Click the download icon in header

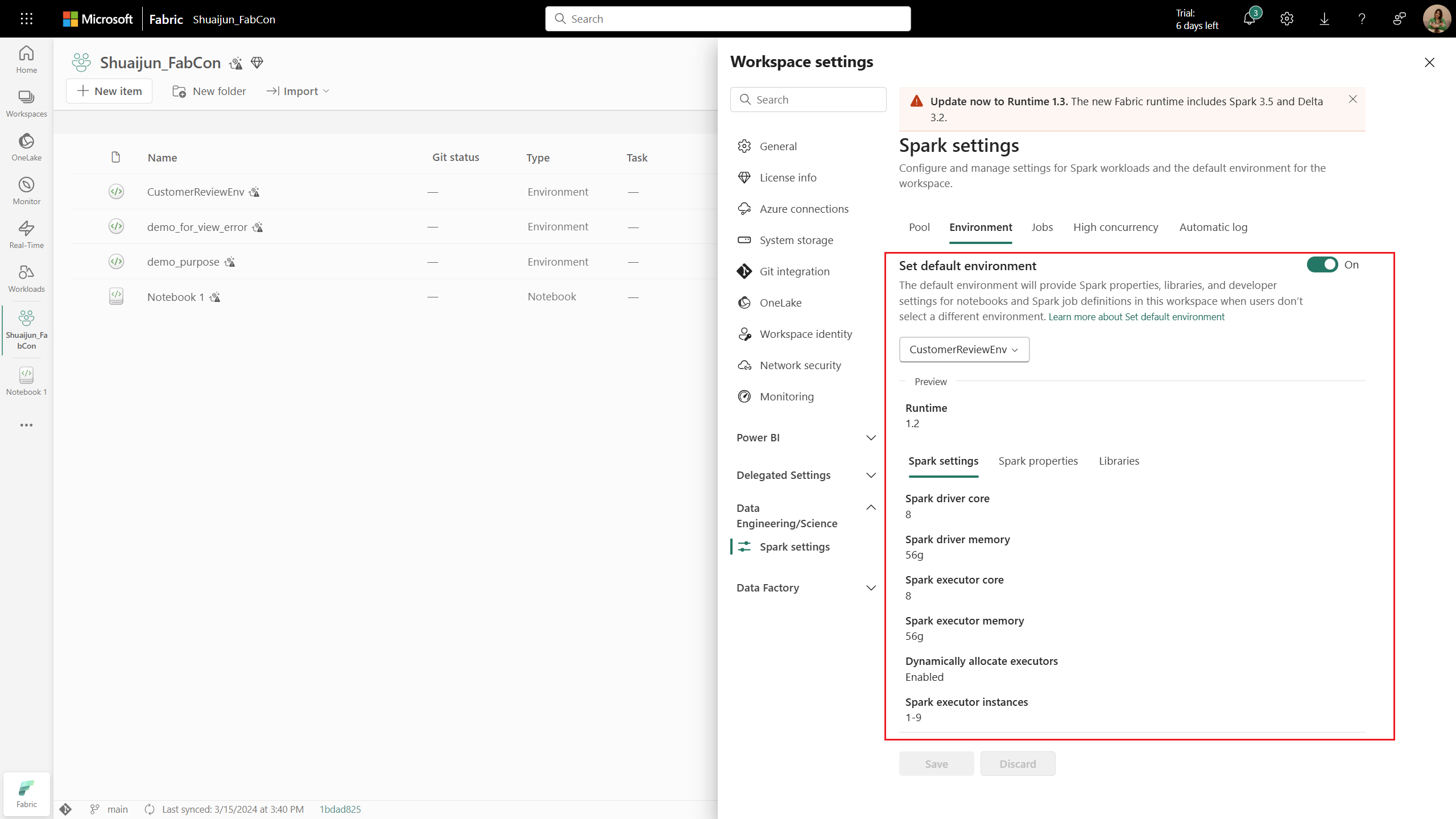coord(1324,19)
